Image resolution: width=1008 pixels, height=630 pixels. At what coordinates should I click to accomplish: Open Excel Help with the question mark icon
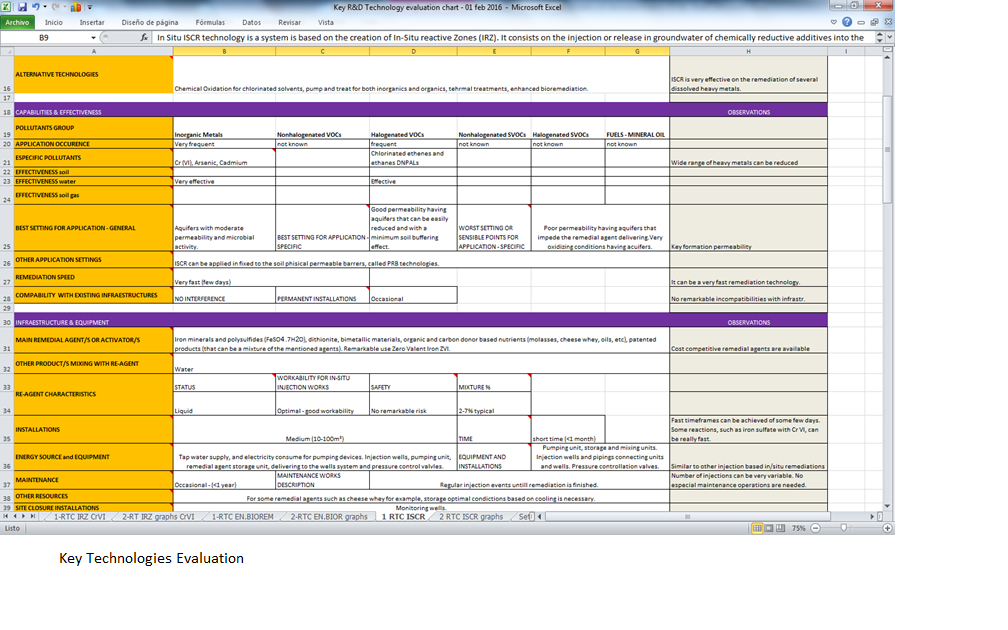coord(848,21)
